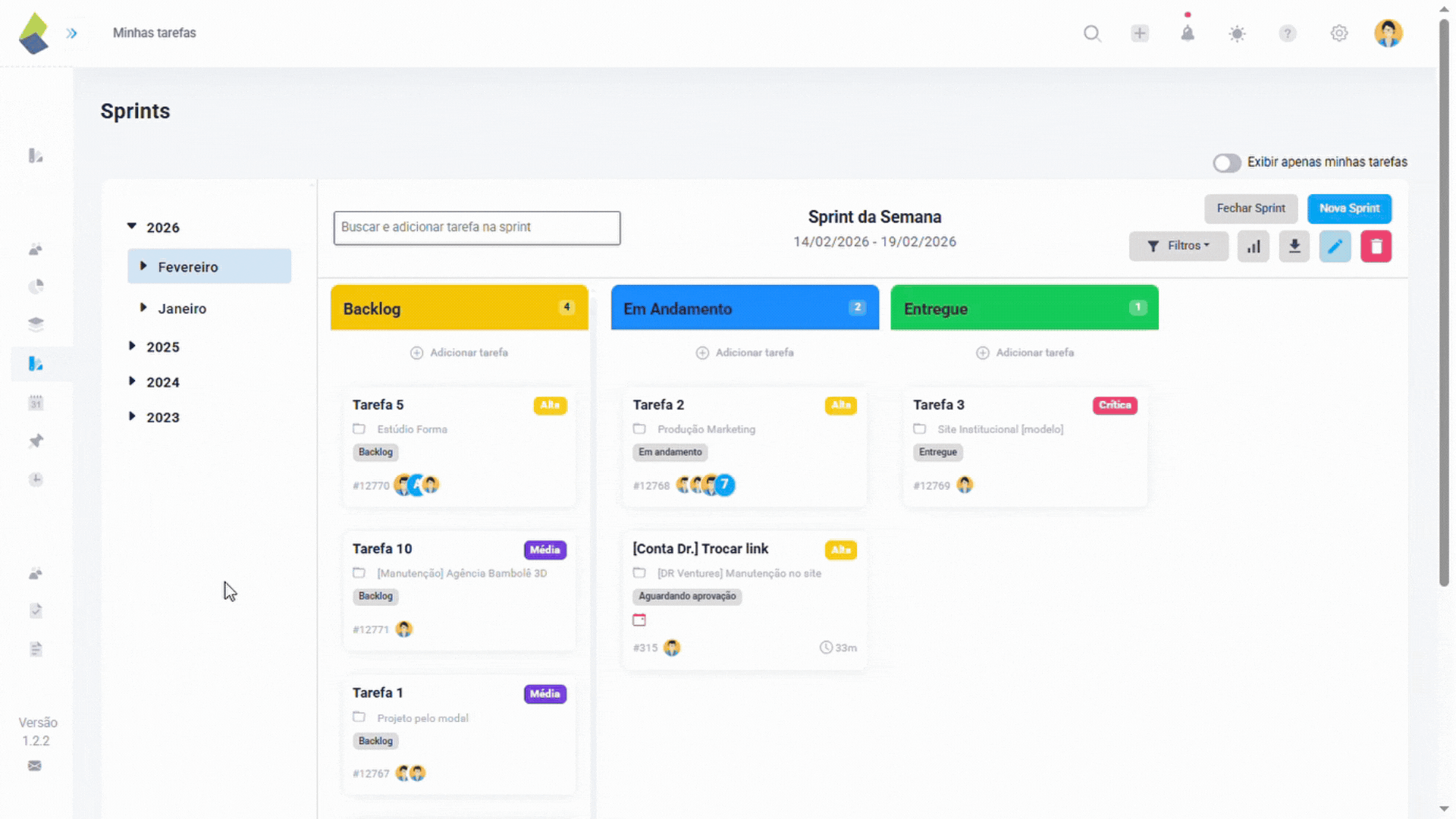The width and height of the screenshot is (1456, 819).
Task: Expand the Janeiro month item
Action: pyautogui.click(x=143, y=308)
